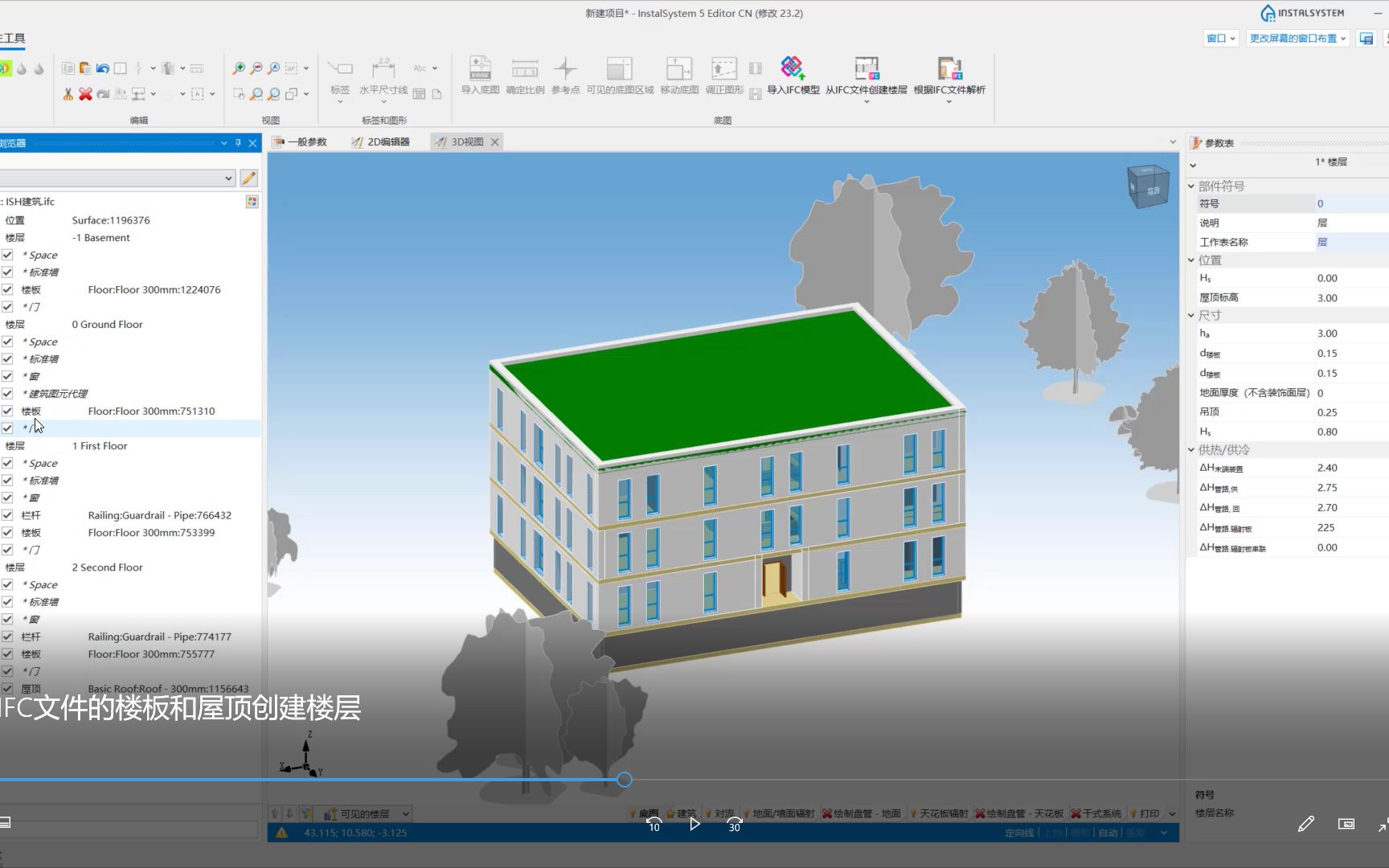Click the blue Undo arrow icon

(x=102, y=68)
